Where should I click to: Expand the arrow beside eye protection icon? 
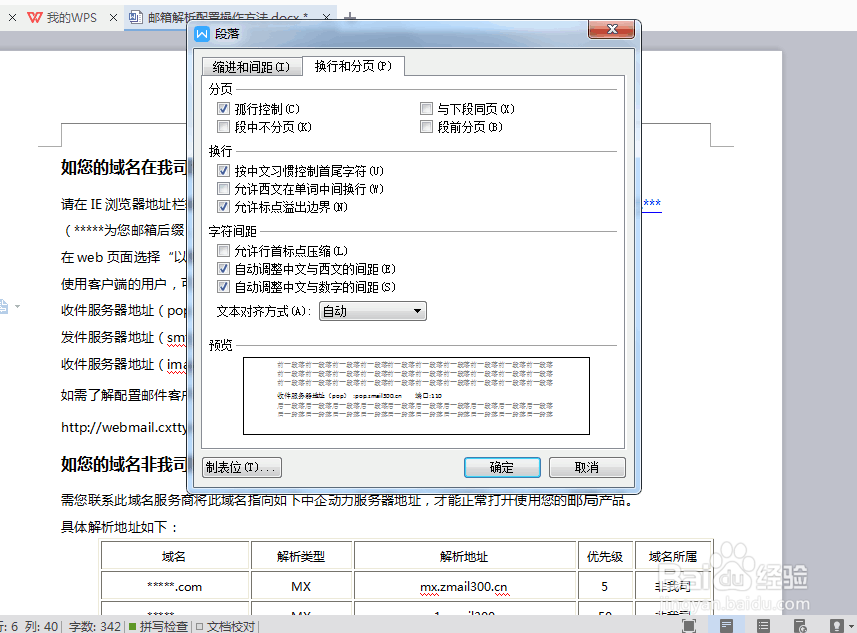pyautogui.click(x=849, y=624)
